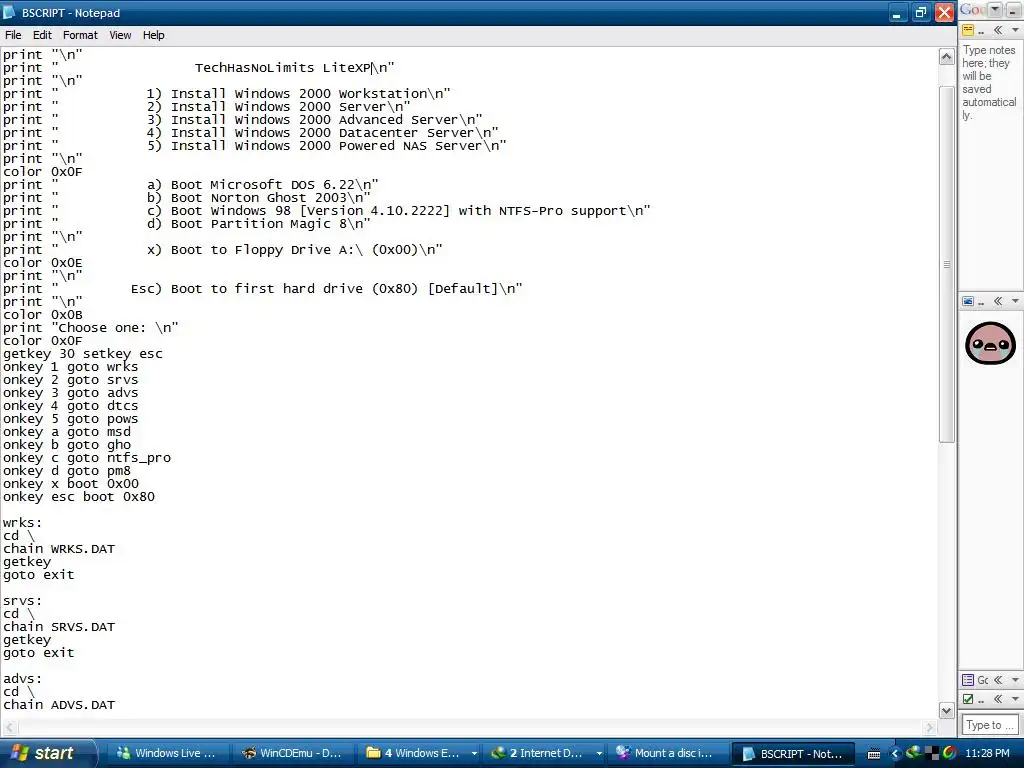Collapse the to-do gadget with its chevrons

click(x=998, y=699)
